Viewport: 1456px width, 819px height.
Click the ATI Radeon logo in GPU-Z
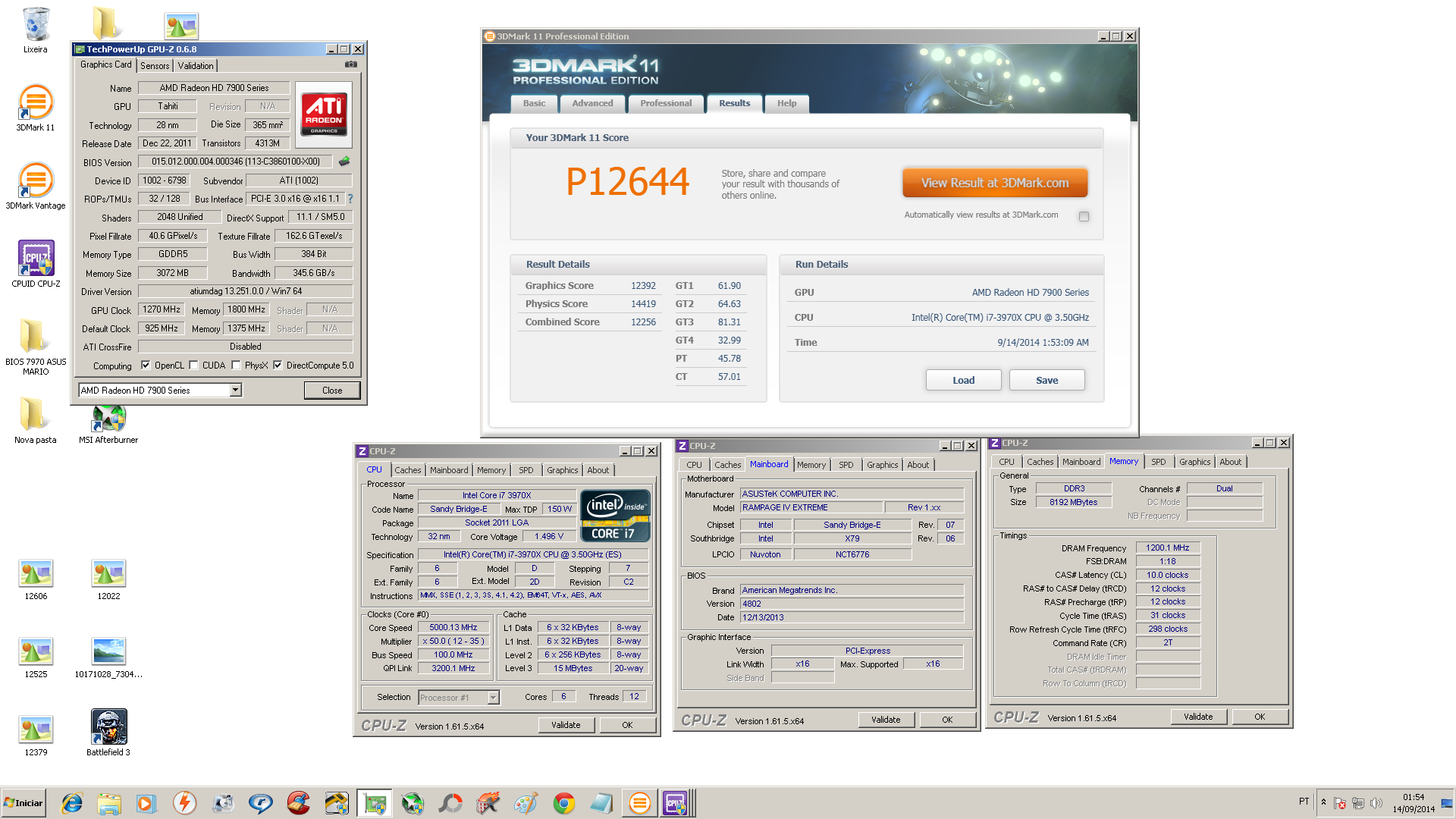[324, 114]
